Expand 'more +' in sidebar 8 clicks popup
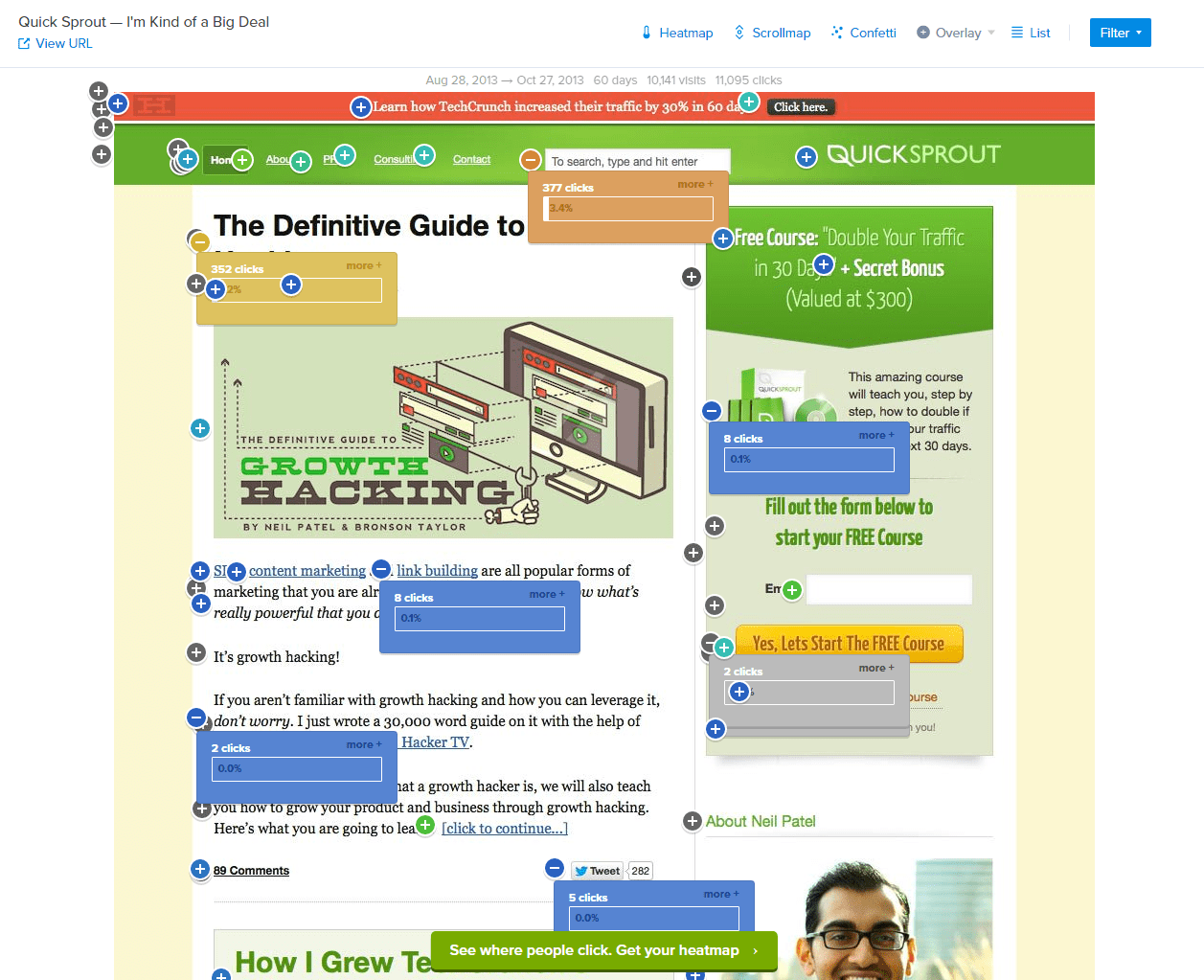 (876, 435)
